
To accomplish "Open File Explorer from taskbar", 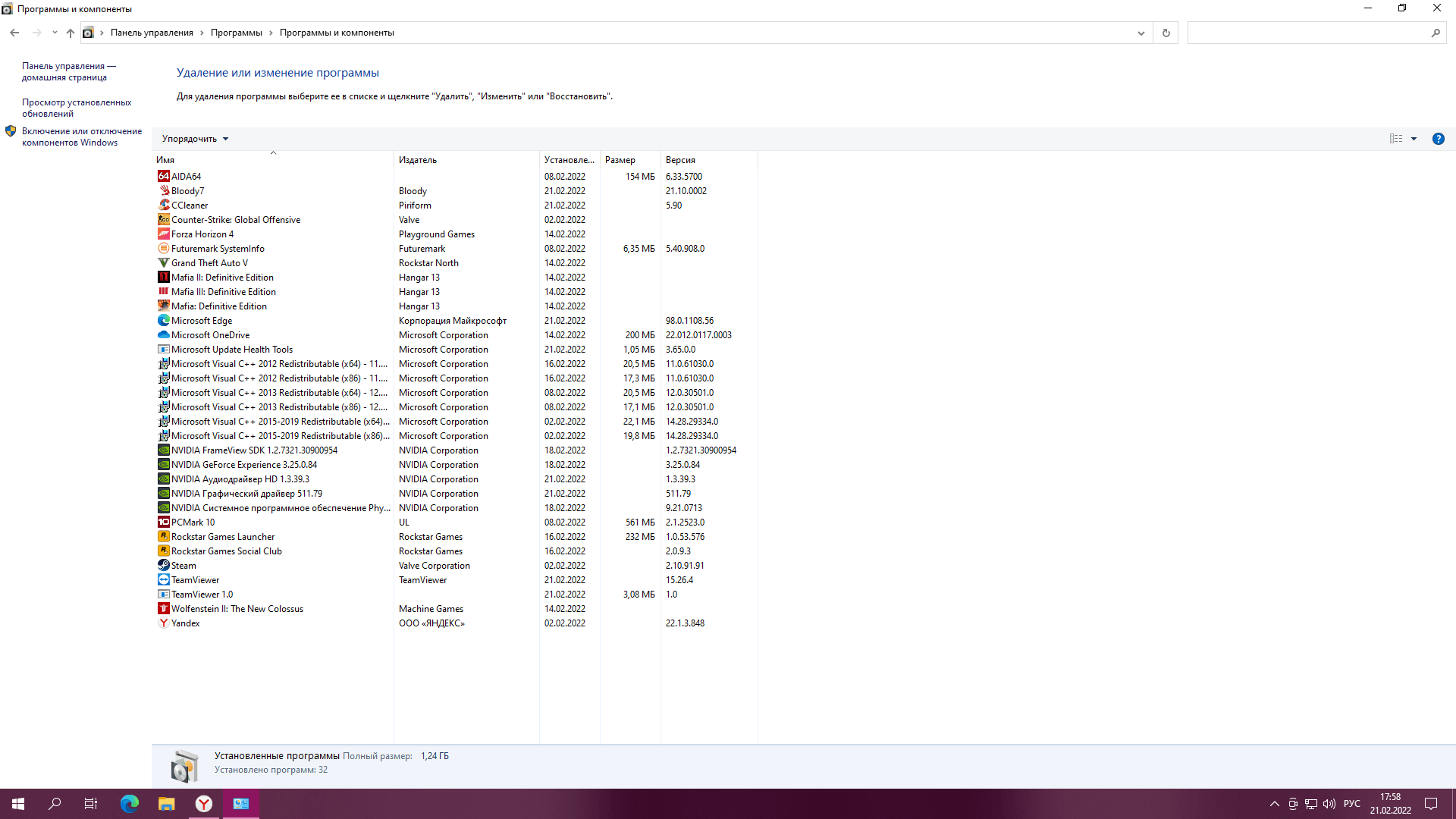I will (167, 804).
